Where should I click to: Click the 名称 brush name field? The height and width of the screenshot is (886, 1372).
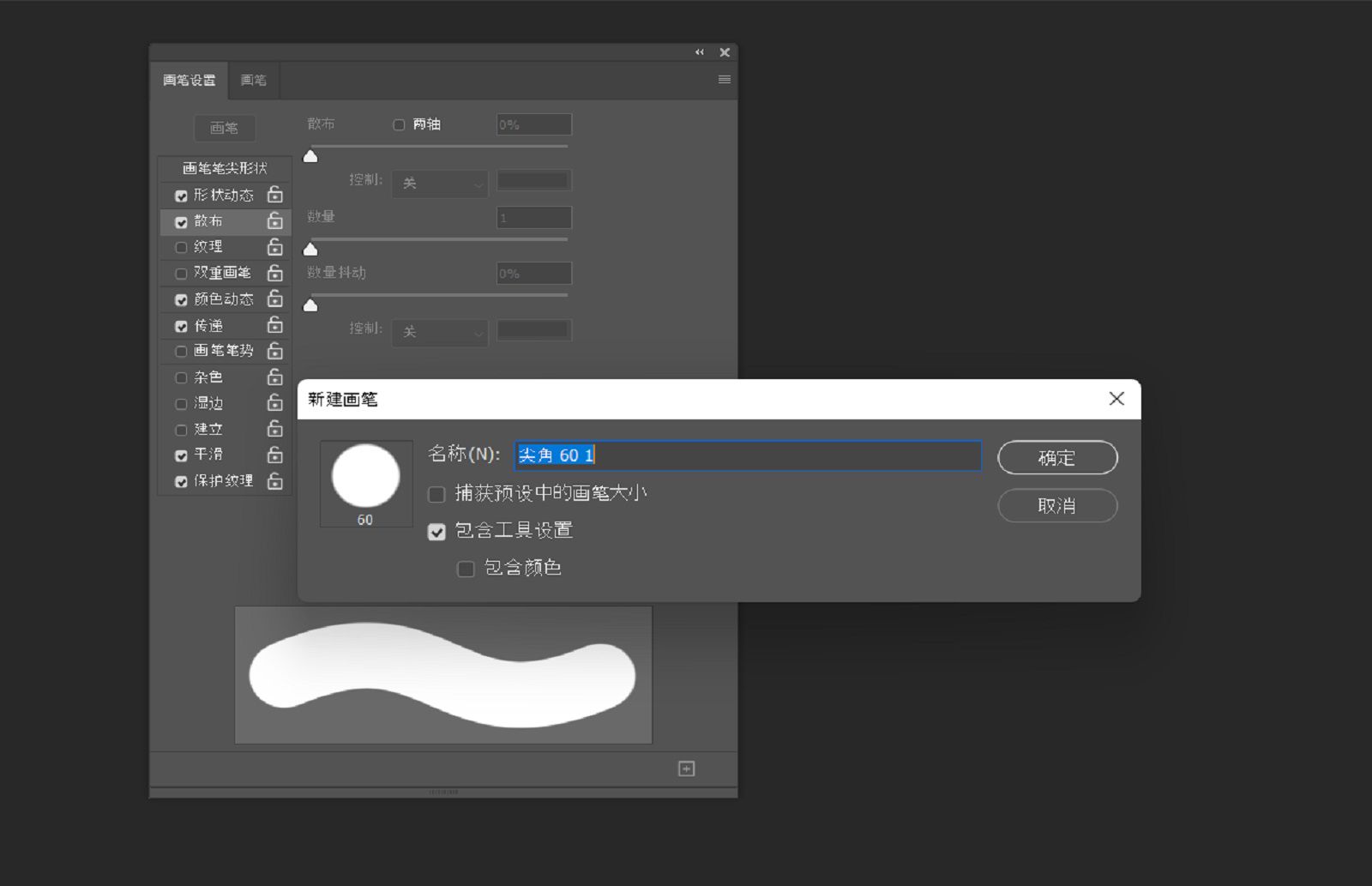tap(748, 455)
